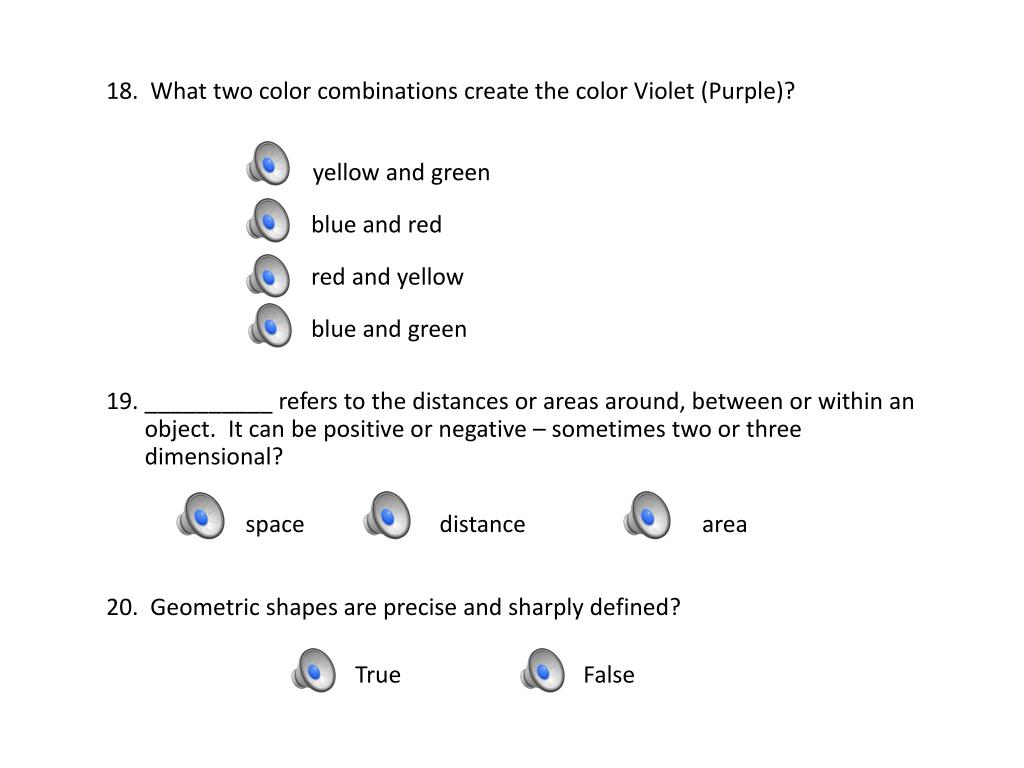The width and height of the screenshot is (1024, 768).
Task: Pick the 'space' answer label
Action: coord(275,526)
